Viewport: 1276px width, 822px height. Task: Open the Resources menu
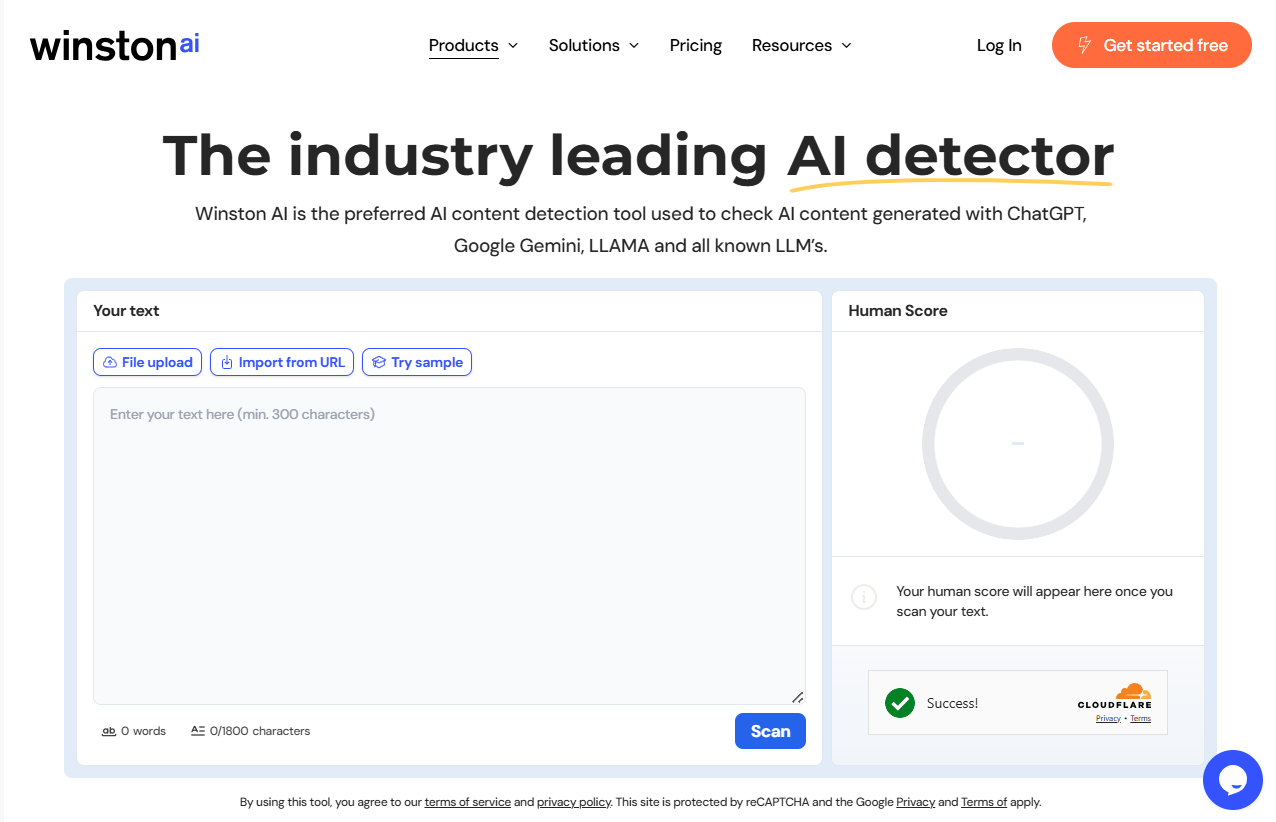tap(792, 45)
